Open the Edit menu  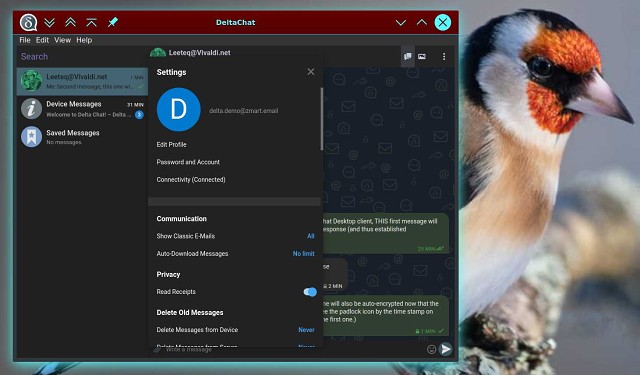[42, 40]
